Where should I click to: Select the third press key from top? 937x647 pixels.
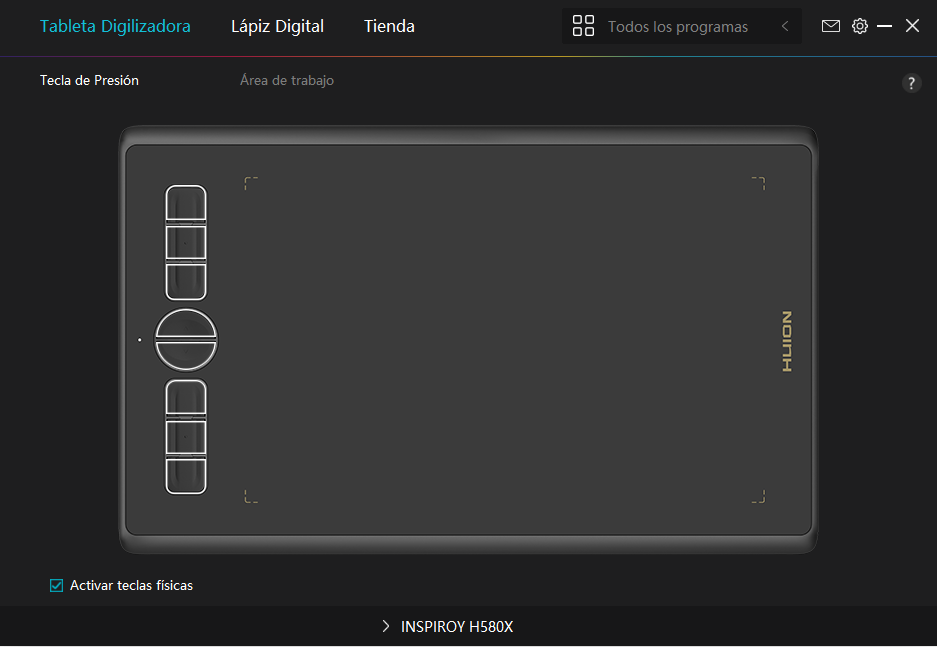(x=186, y=281)
